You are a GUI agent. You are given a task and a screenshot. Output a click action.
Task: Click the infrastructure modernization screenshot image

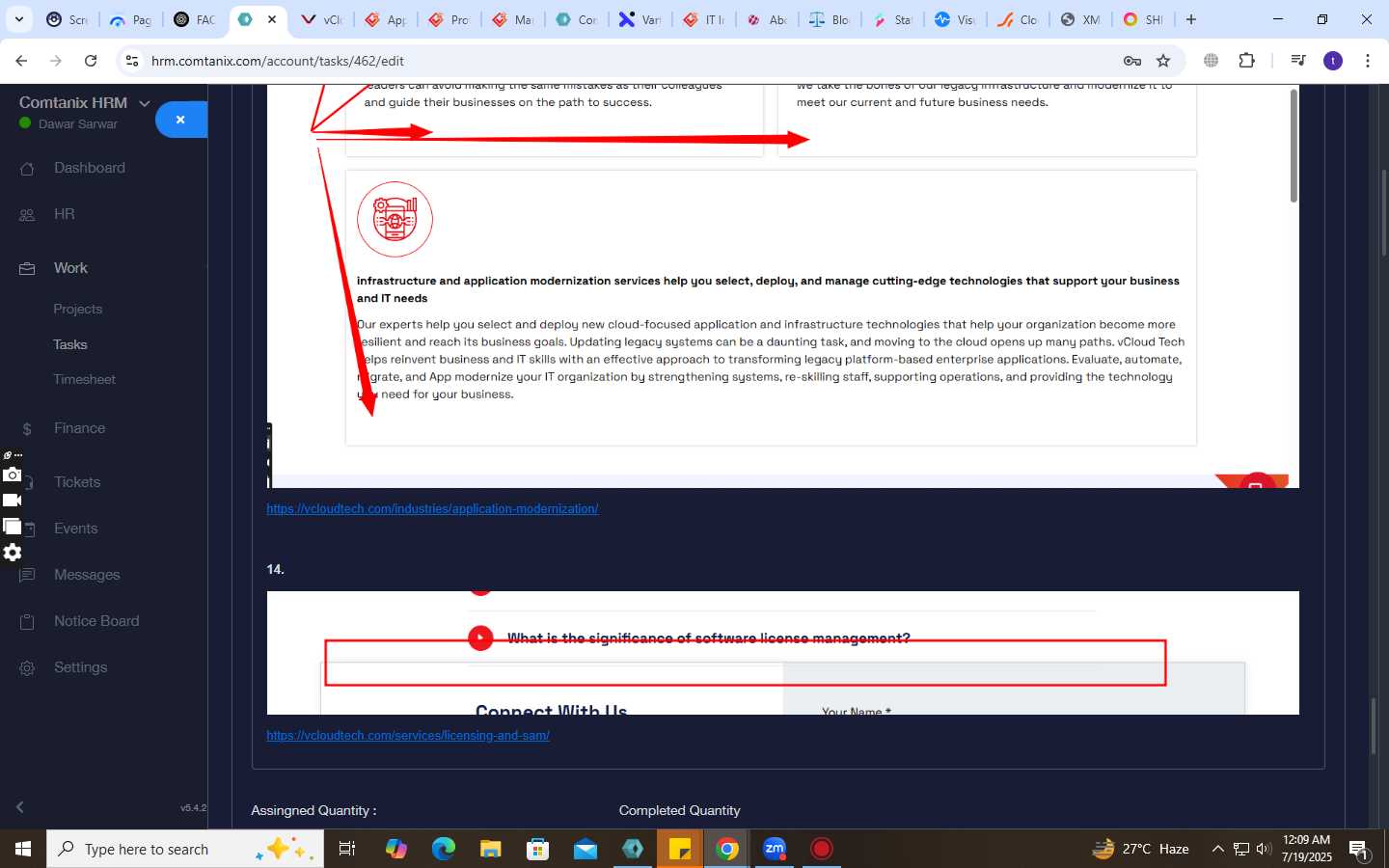(783, 286)
